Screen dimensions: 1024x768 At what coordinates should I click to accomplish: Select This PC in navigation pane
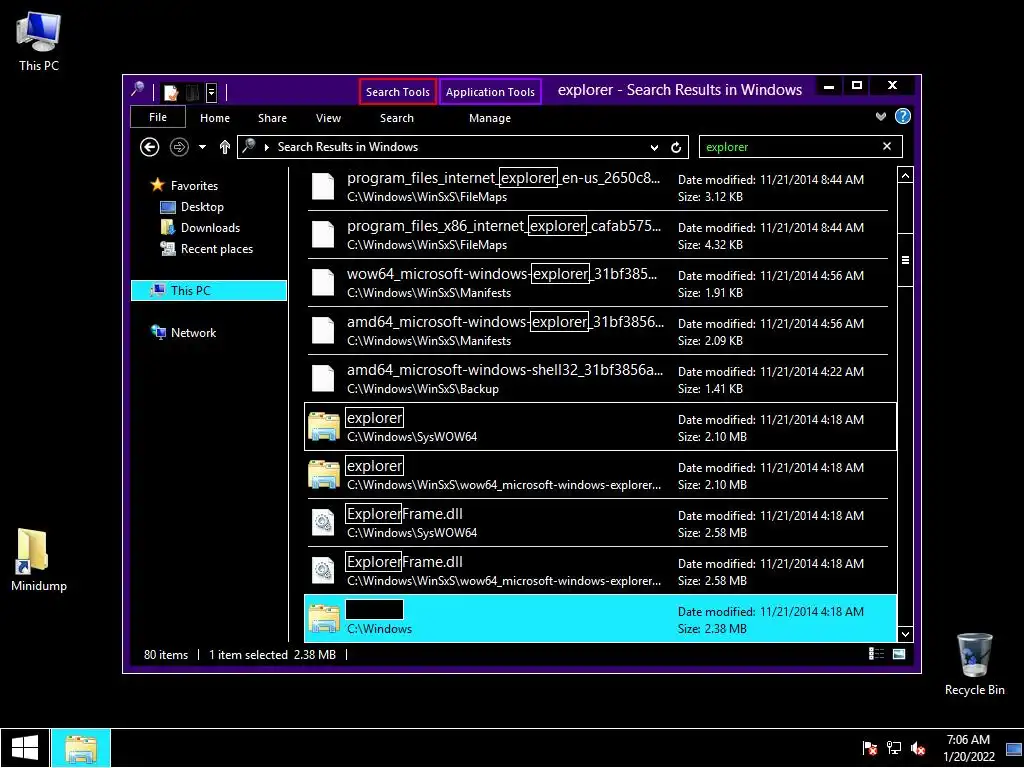[209, 291]
